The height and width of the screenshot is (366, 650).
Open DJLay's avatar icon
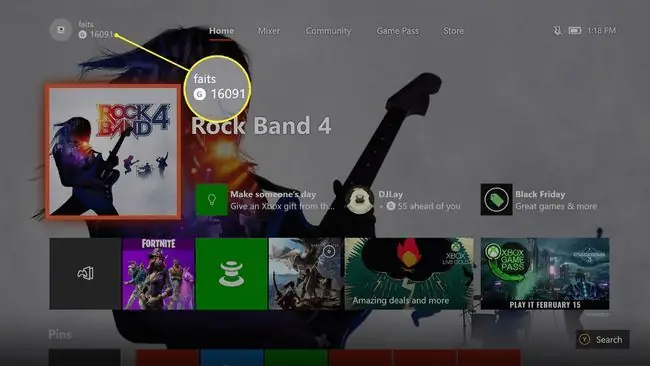click(359, 200)
